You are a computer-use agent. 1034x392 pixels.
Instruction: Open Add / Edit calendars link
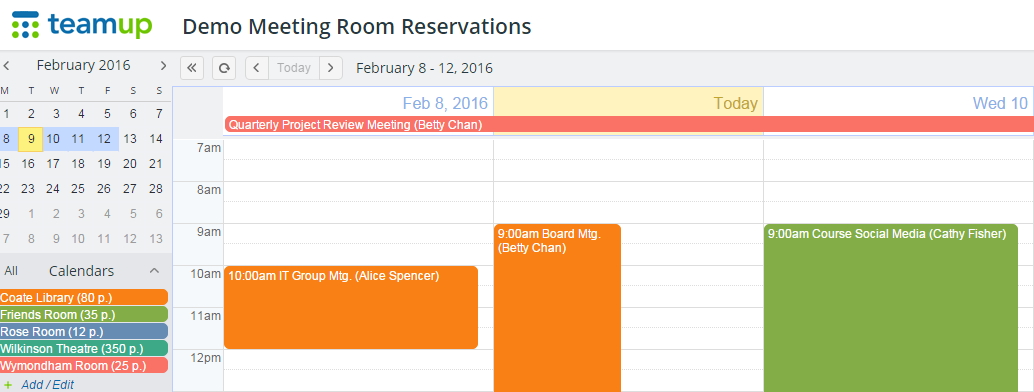point(47,385)
